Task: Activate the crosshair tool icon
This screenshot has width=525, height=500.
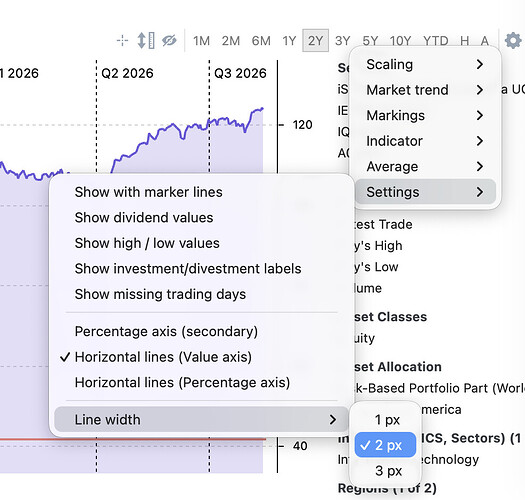Action: tap(122, 41)
